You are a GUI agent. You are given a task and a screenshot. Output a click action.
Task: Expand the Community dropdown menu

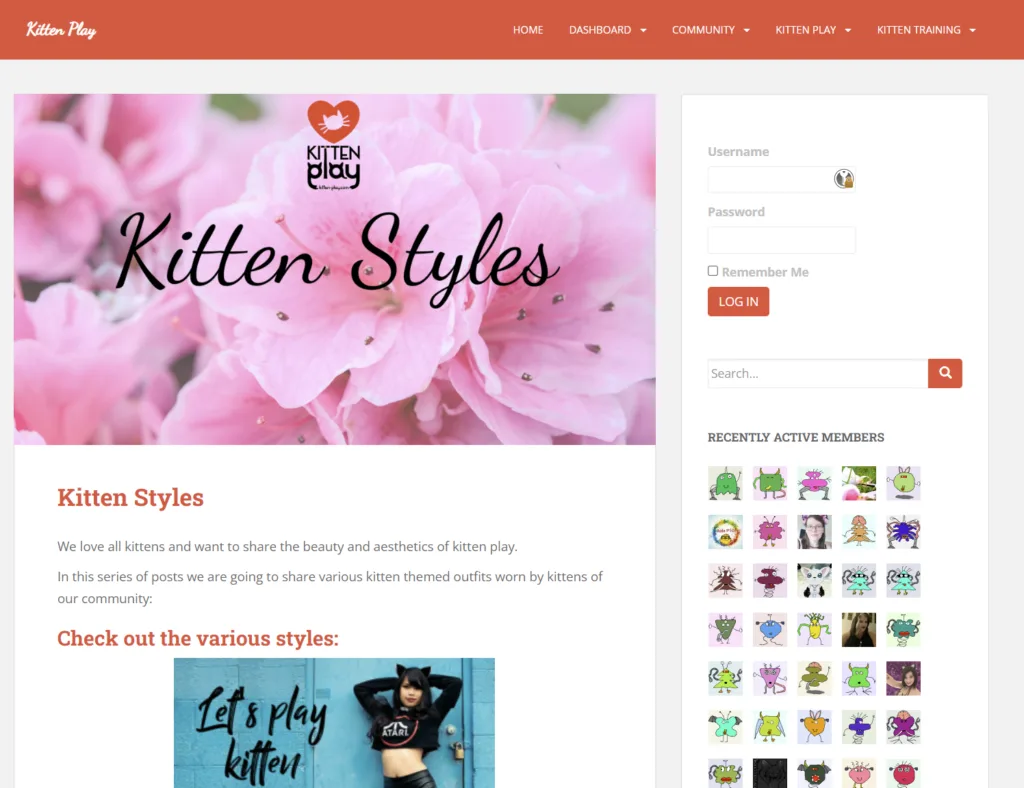711,30
